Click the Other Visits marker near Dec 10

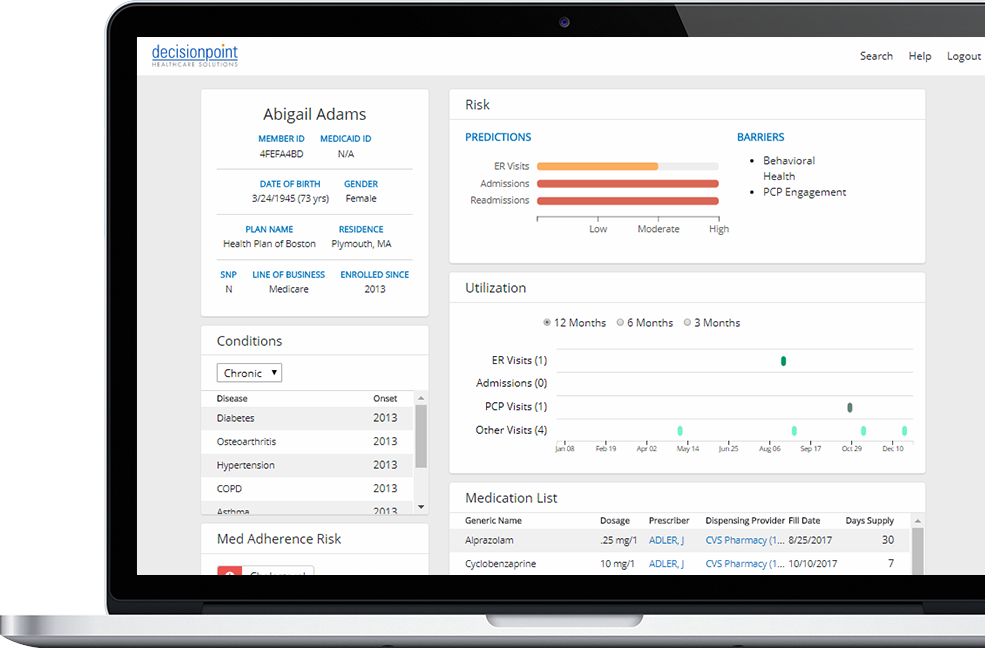(x=905, y=431)
